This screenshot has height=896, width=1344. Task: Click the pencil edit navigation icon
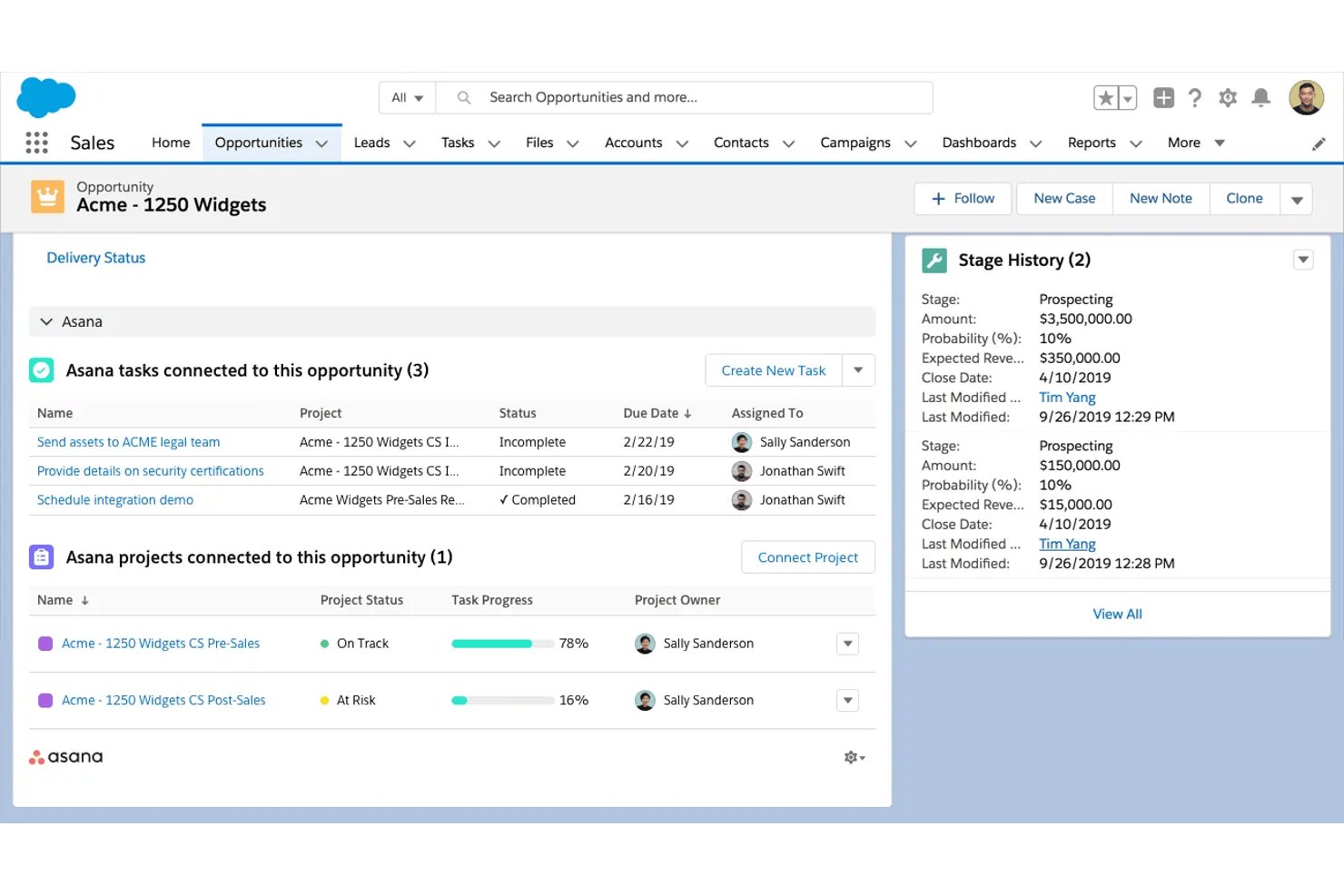(x=1319, y=143)
